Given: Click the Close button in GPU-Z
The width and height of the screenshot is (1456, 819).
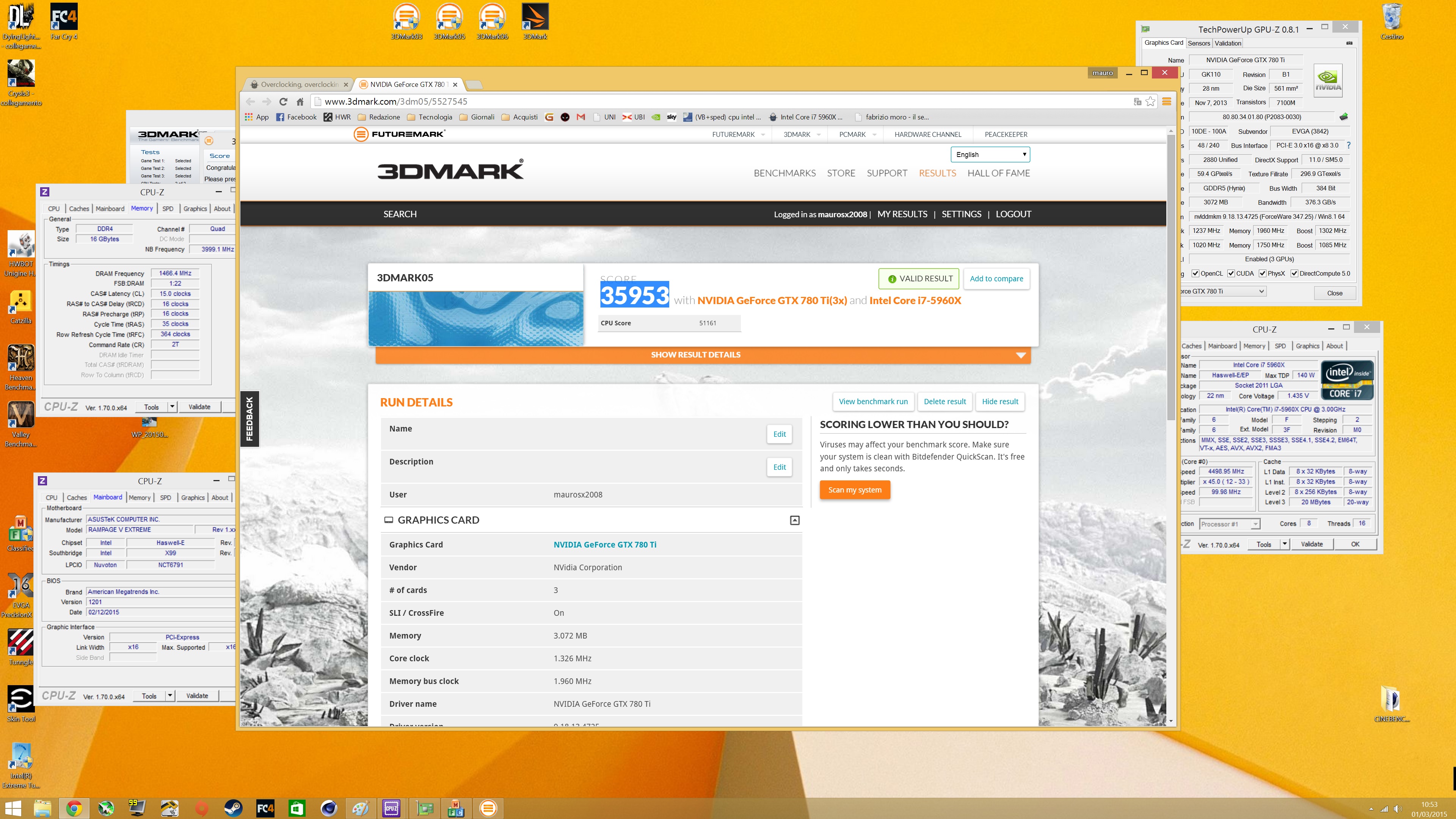Looking at the screenshot, I should click(1335, 293).
